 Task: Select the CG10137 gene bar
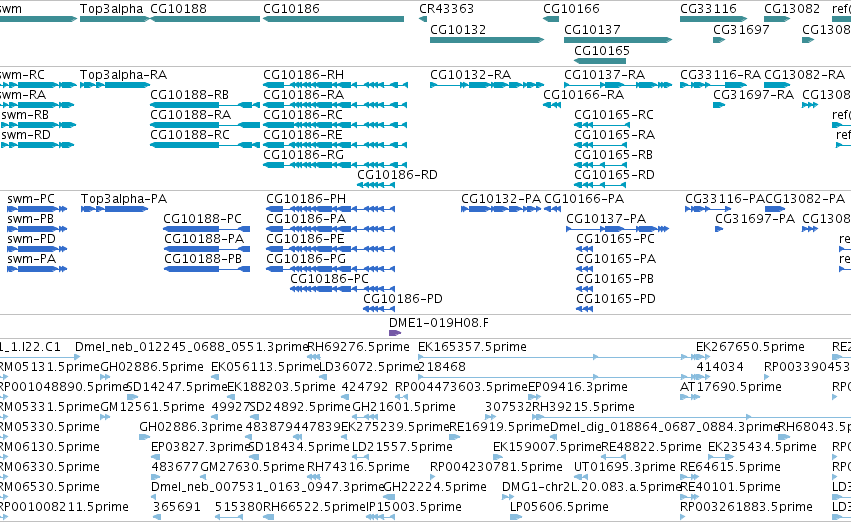pos(618,40)
